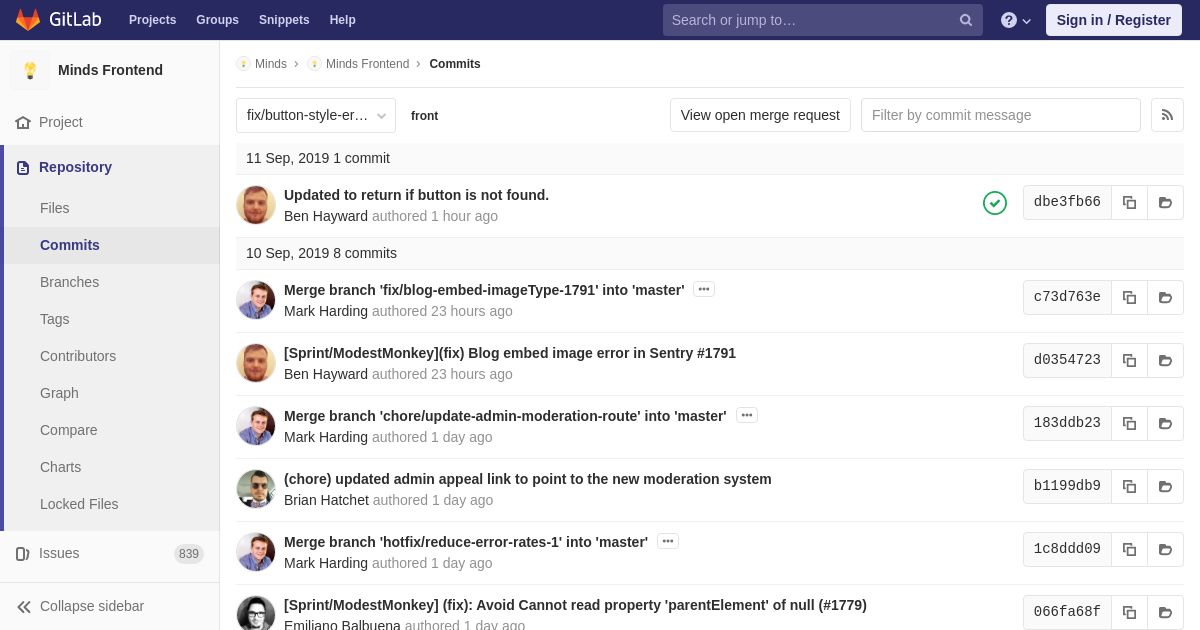Image resolution: width=1200 pixels, height=630 pixels.
Task: Open Compare in sidebar
Action: (69, 430)
